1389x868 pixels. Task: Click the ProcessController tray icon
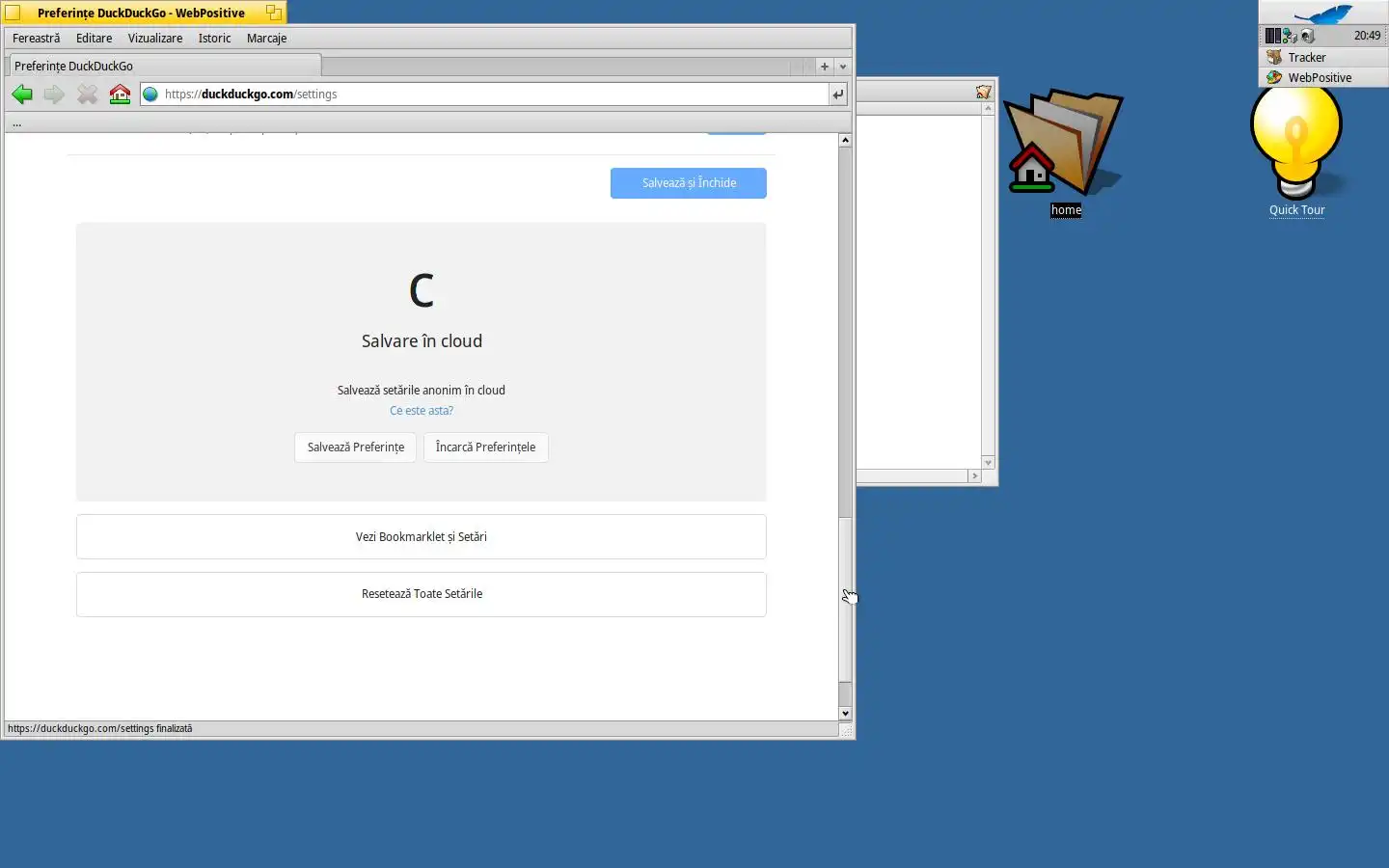click(1273, 36)
